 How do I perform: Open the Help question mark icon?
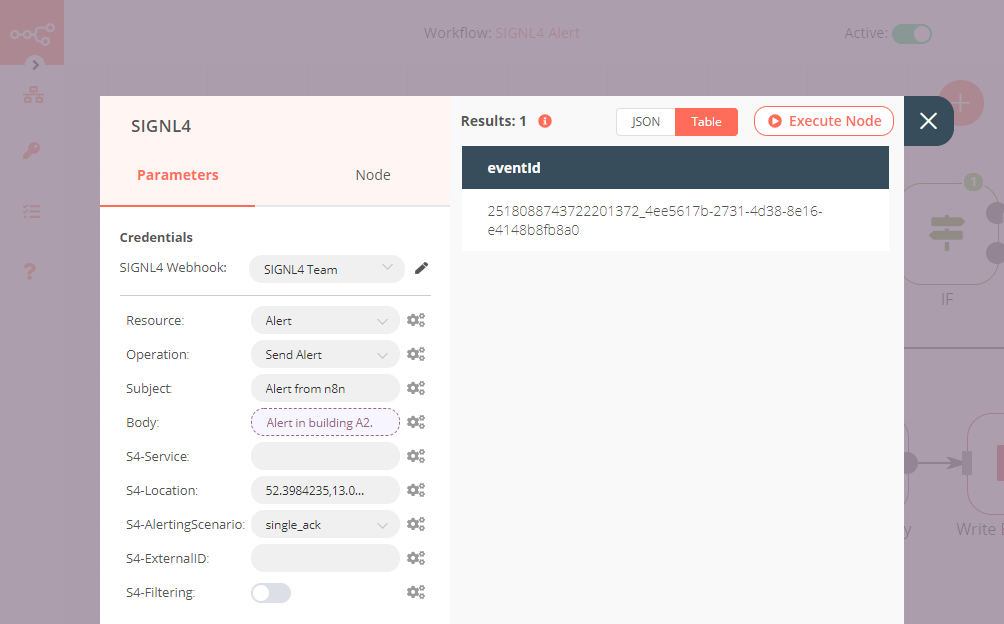click(29, 271)
